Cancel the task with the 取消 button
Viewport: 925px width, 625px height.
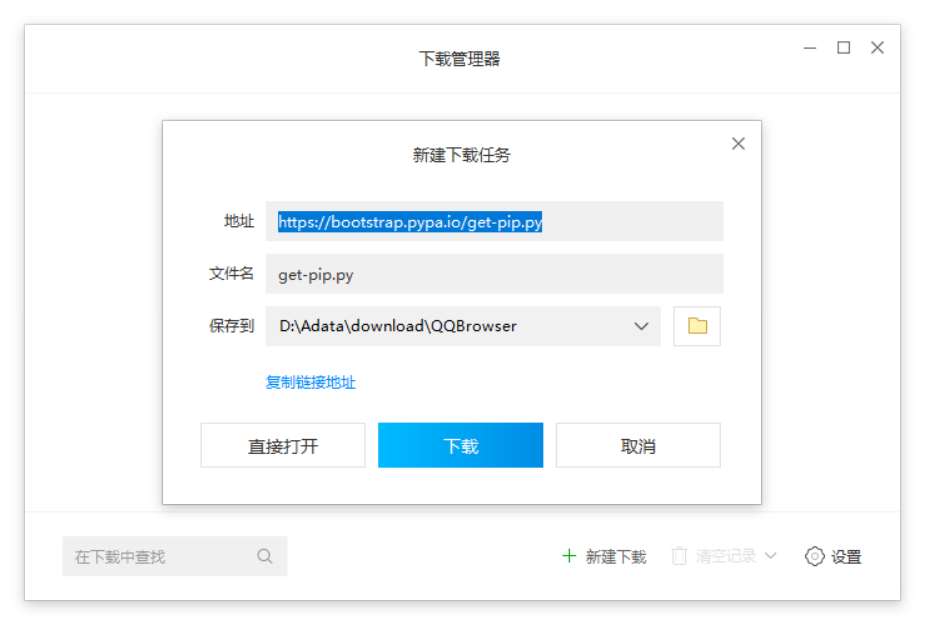[x=638, y=444]
